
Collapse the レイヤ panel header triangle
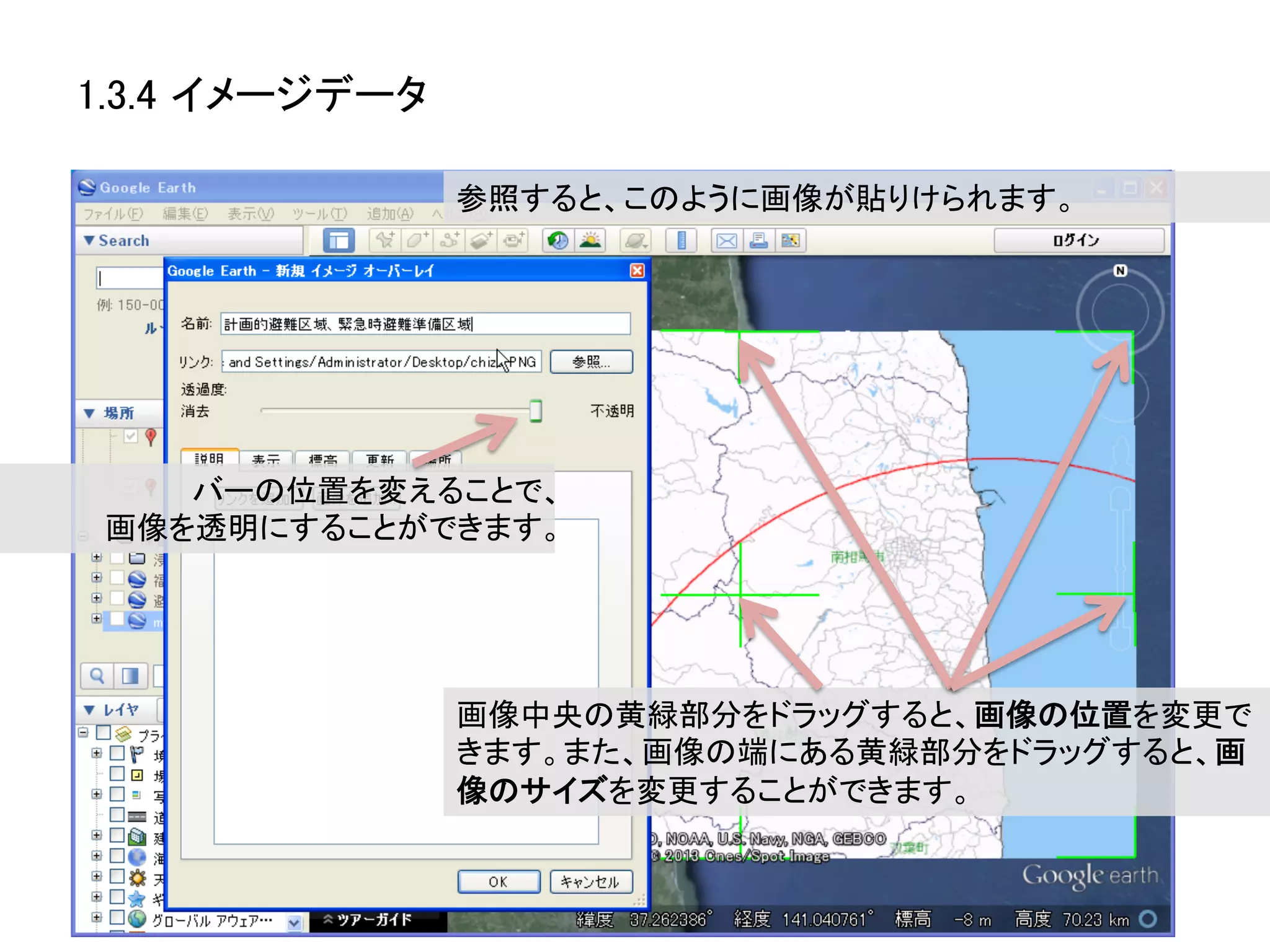(89, 710)
